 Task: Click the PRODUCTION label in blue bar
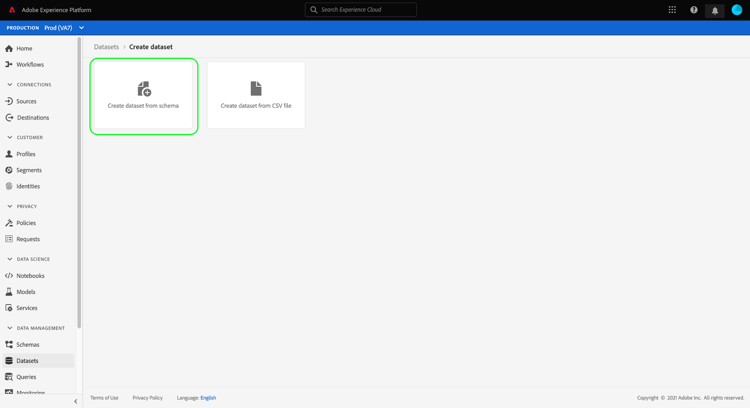click(22, 28)
